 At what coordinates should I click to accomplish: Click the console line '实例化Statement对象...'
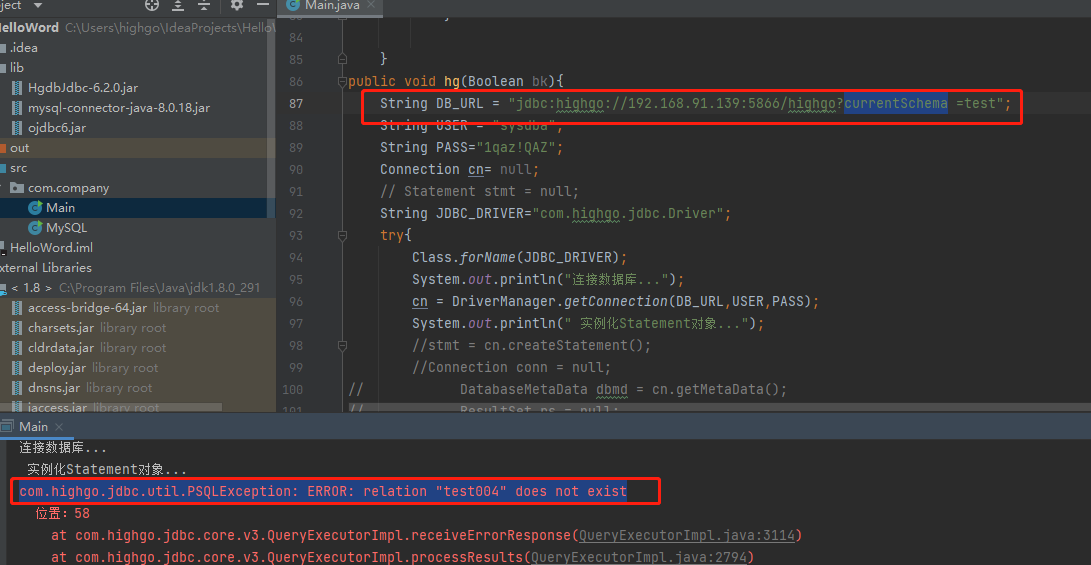click(x=107, y=470)
